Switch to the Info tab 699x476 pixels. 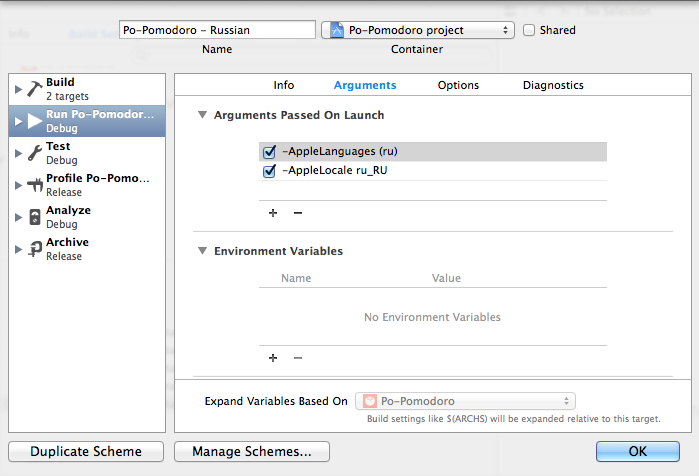[x=284, y=85]
